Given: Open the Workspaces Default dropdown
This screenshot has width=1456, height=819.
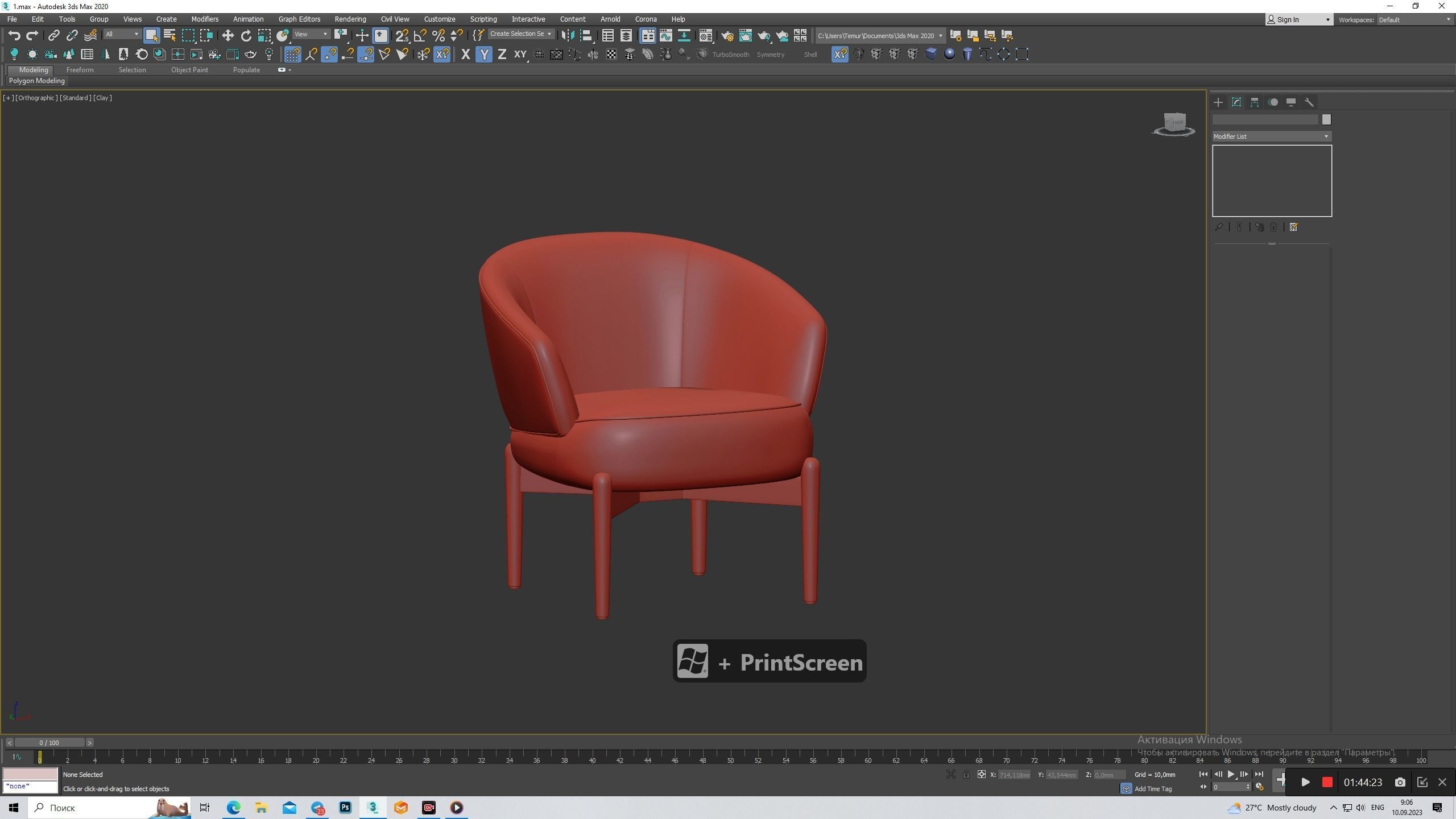Looking at the screenshot, I should point(1413,19).
